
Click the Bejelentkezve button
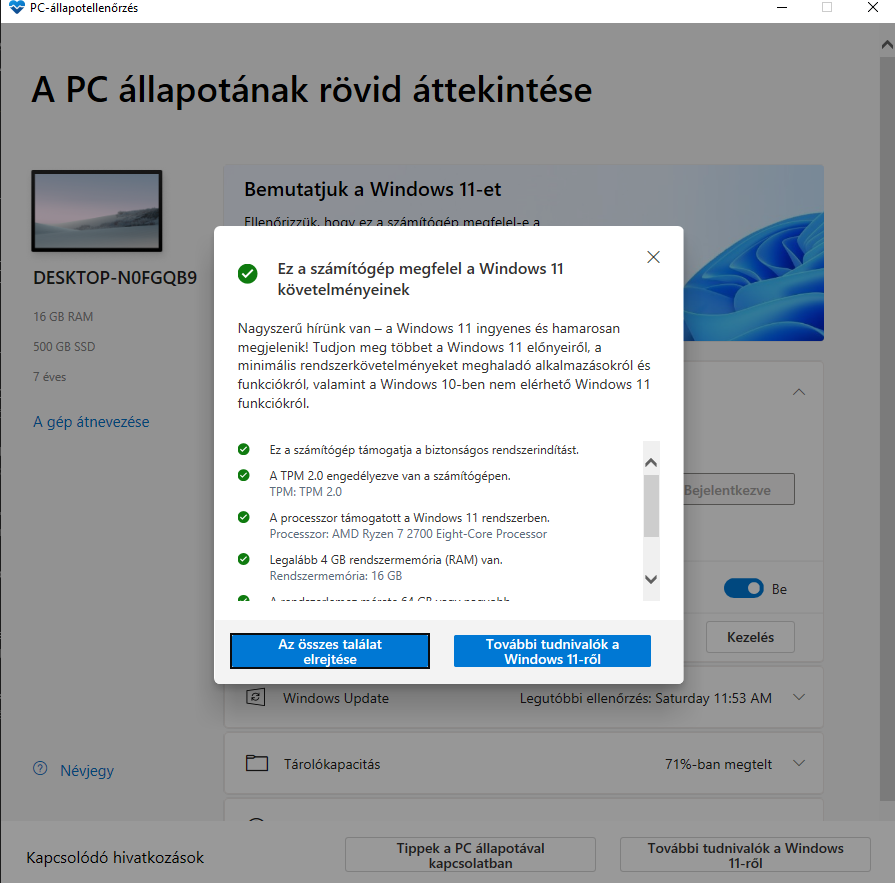739,489
